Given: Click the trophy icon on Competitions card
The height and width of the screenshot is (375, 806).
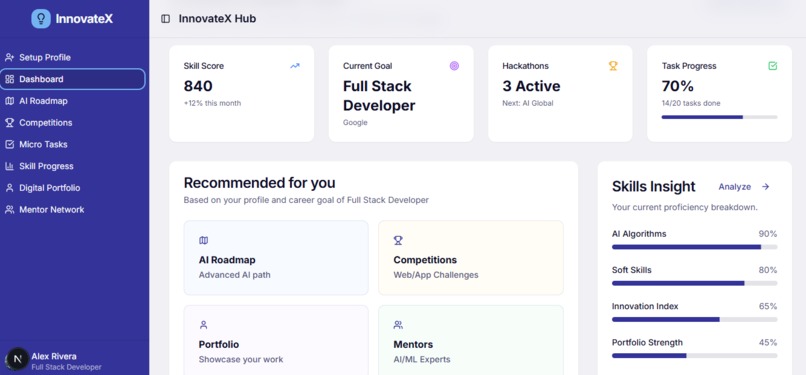Looking at the screenshot, I should [x=398, y=240].
